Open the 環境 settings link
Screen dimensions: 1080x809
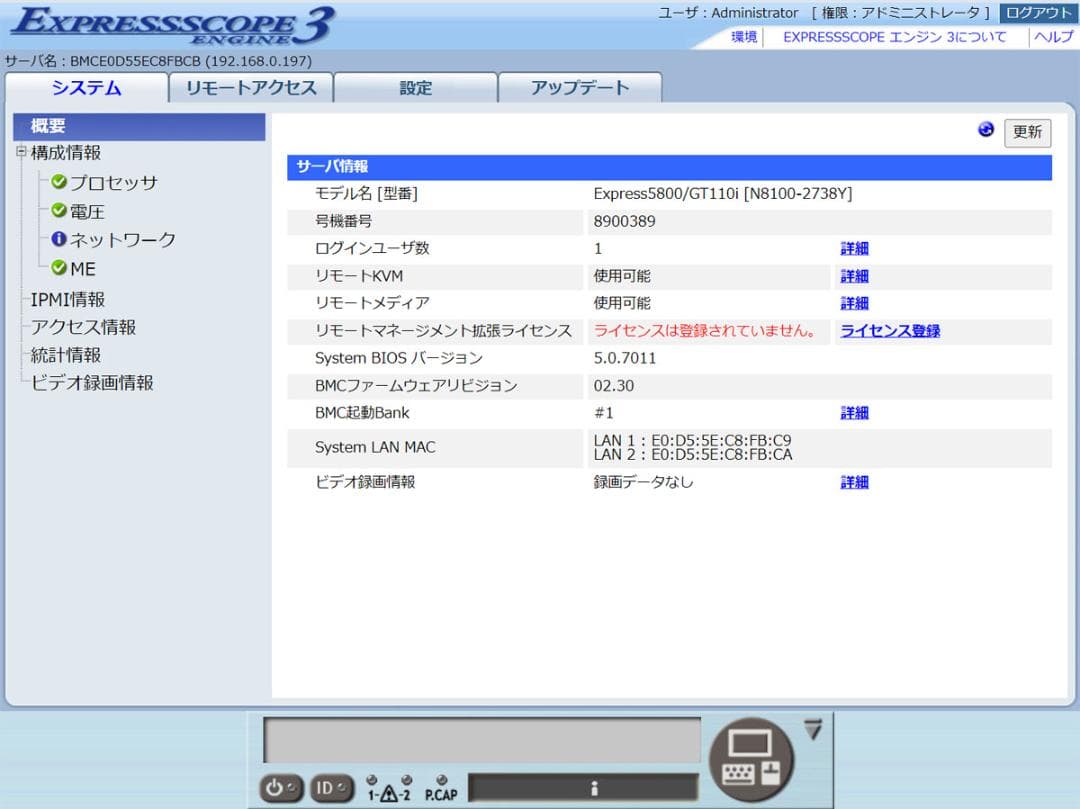tap(742, 37)
